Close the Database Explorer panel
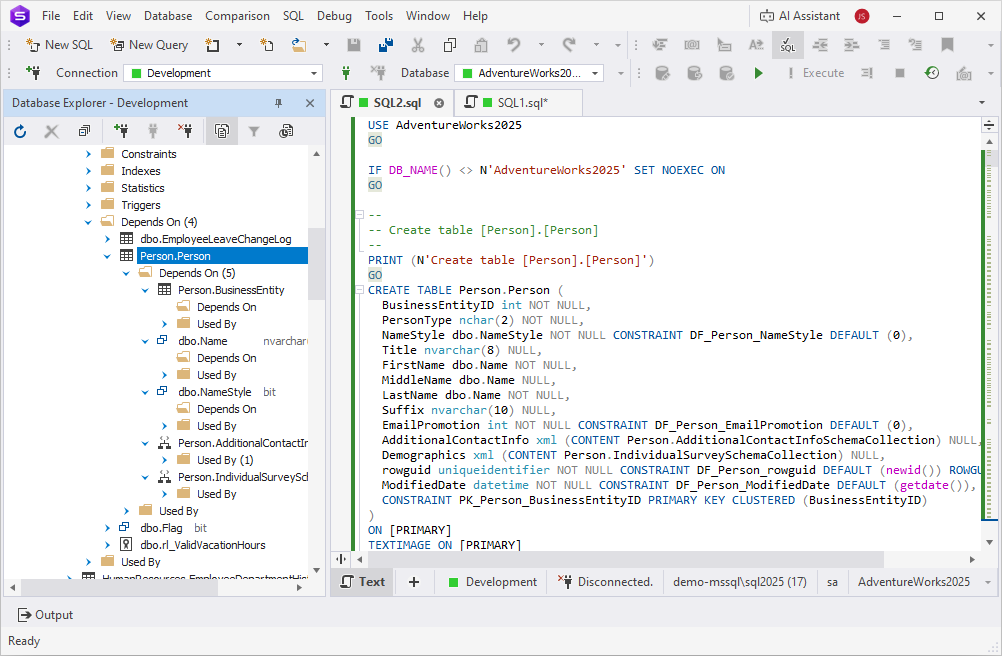The width and height of the screenshot is (1002, 656). click(x=310, y=103)
